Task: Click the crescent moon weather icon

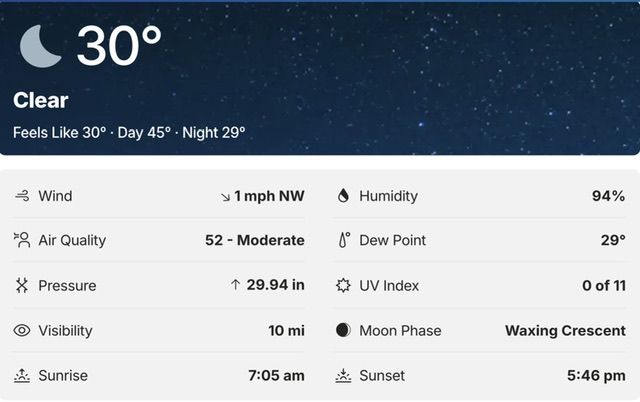Action: pyautogui.click(x=40, y=45)
